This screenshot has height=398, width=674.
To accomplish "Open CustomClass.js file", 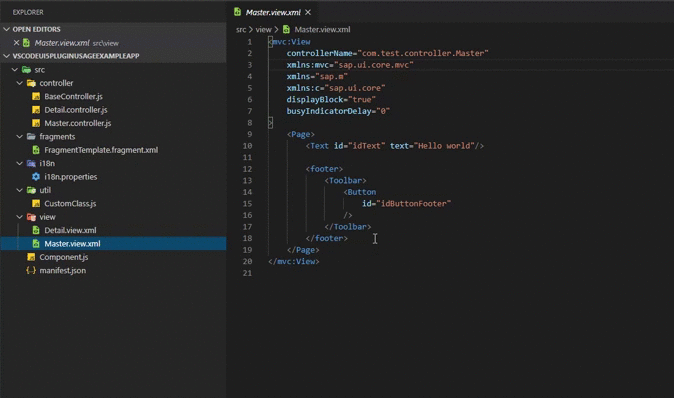I will click(x=70, y=203).
